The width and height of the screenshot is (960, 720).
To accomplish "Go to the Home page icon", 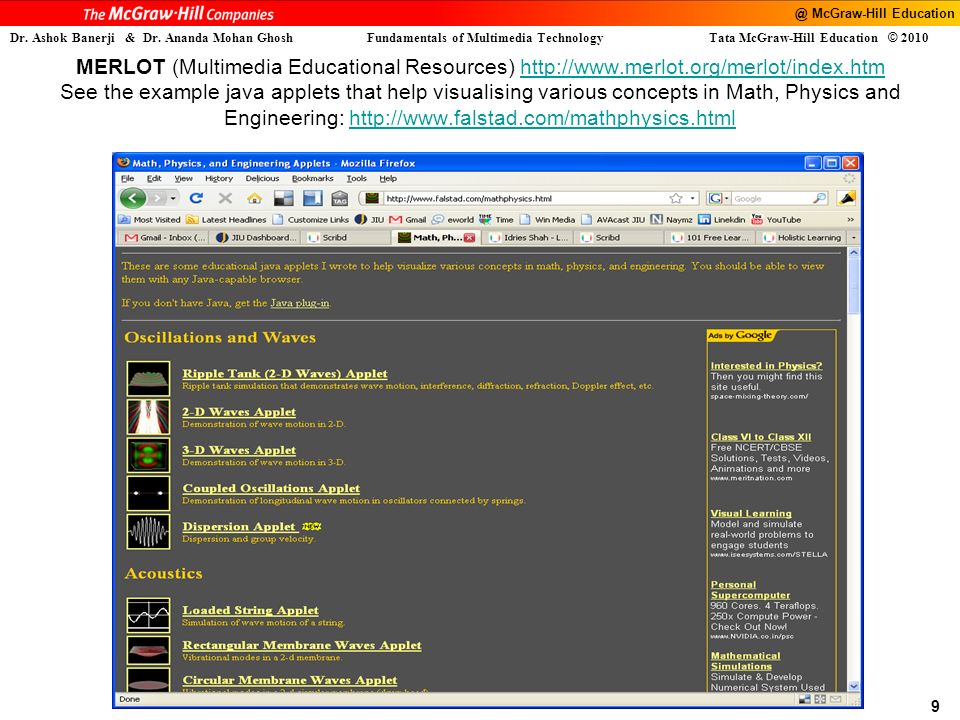I will [x=254, y=198].
